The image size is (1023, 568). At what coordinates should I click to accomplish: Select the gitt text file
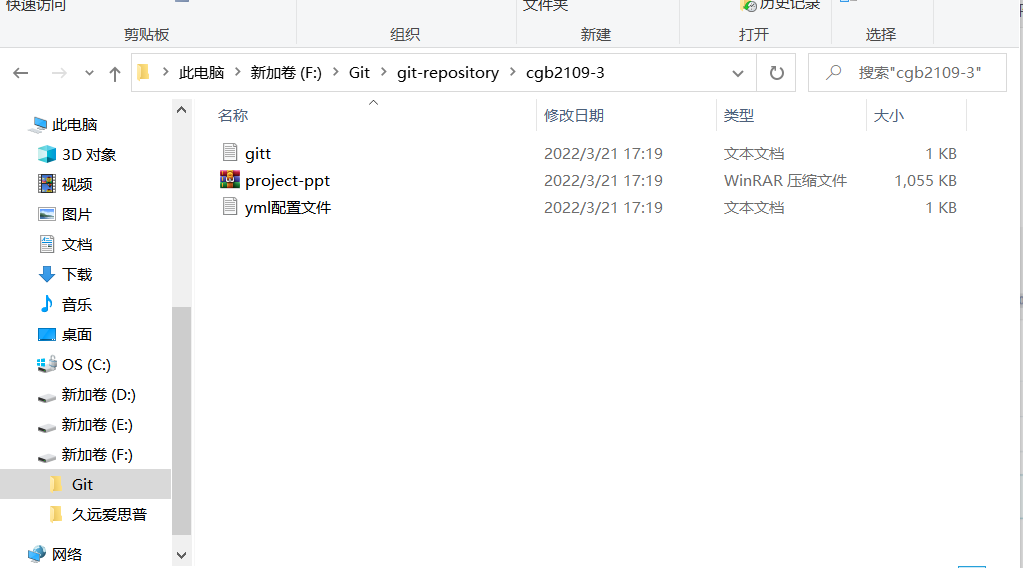pos(258,154)
